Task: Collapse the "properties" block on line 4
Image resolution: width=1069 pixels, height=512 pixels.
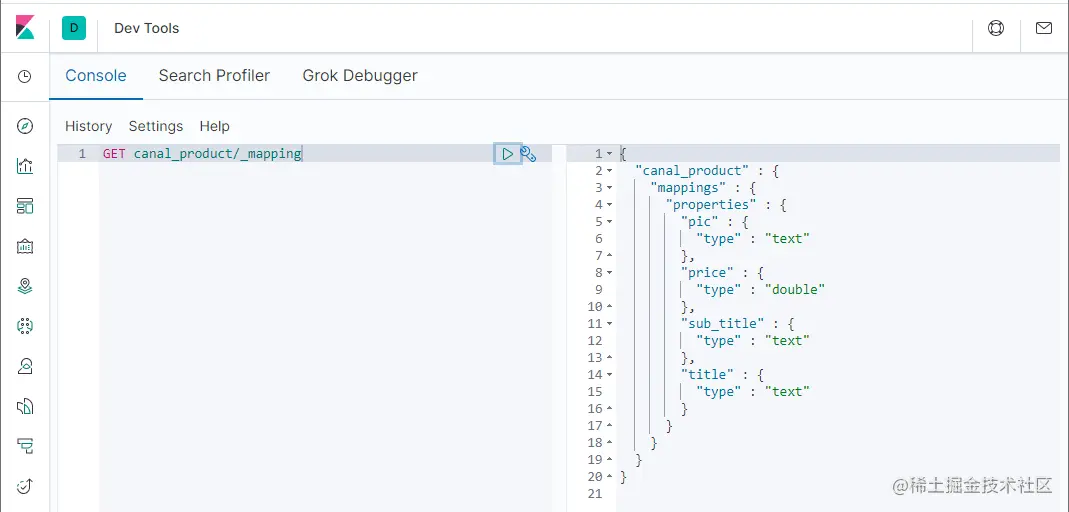Action: 609,205
